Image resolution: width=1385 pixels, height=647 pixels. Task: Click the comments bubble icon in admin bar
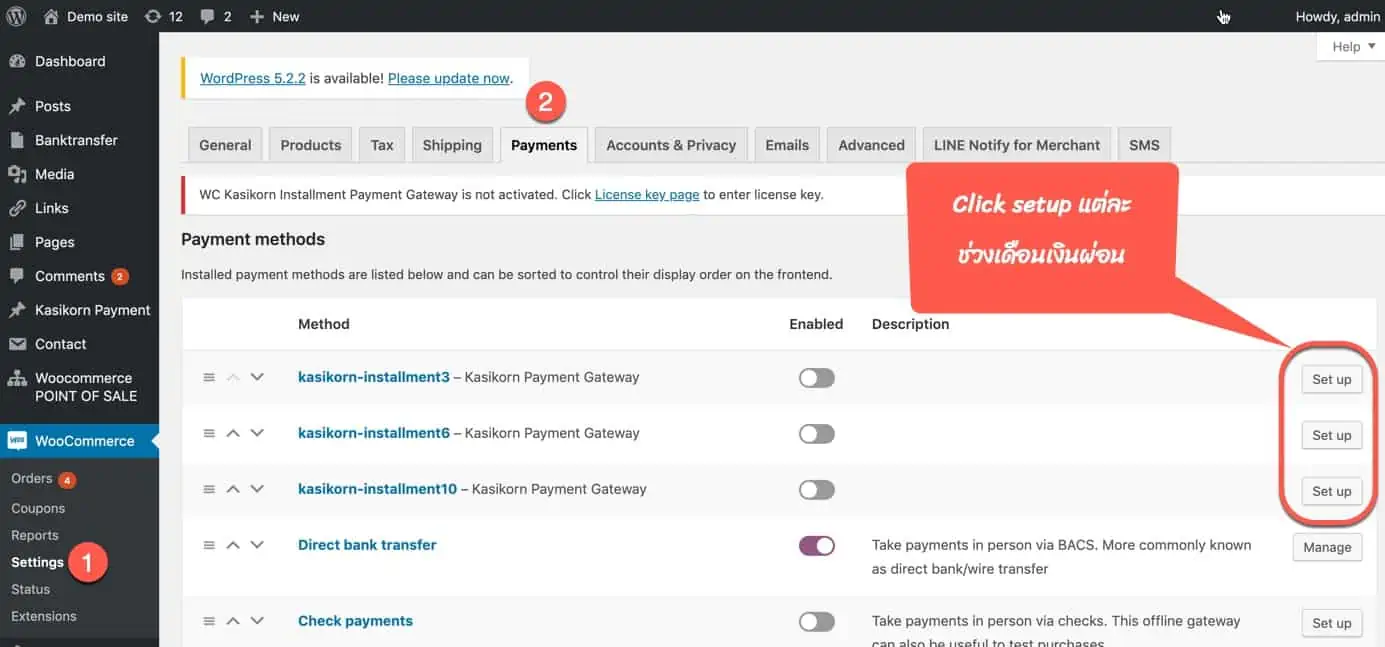point(208,16)
